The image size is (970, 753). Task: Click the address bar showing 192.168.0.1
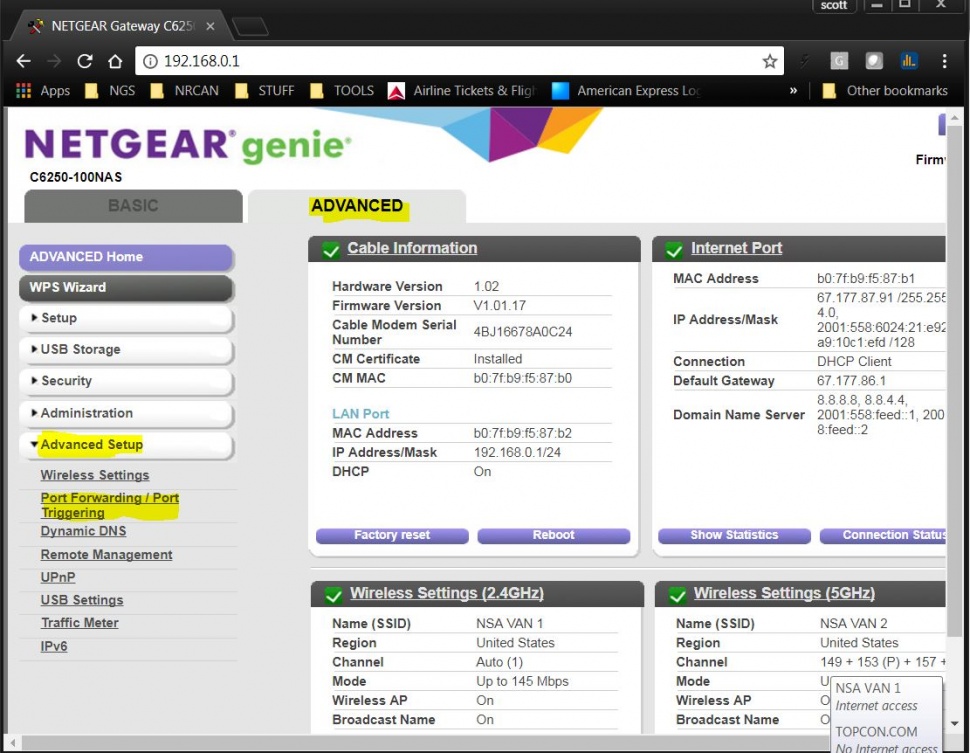click(450, 61)
